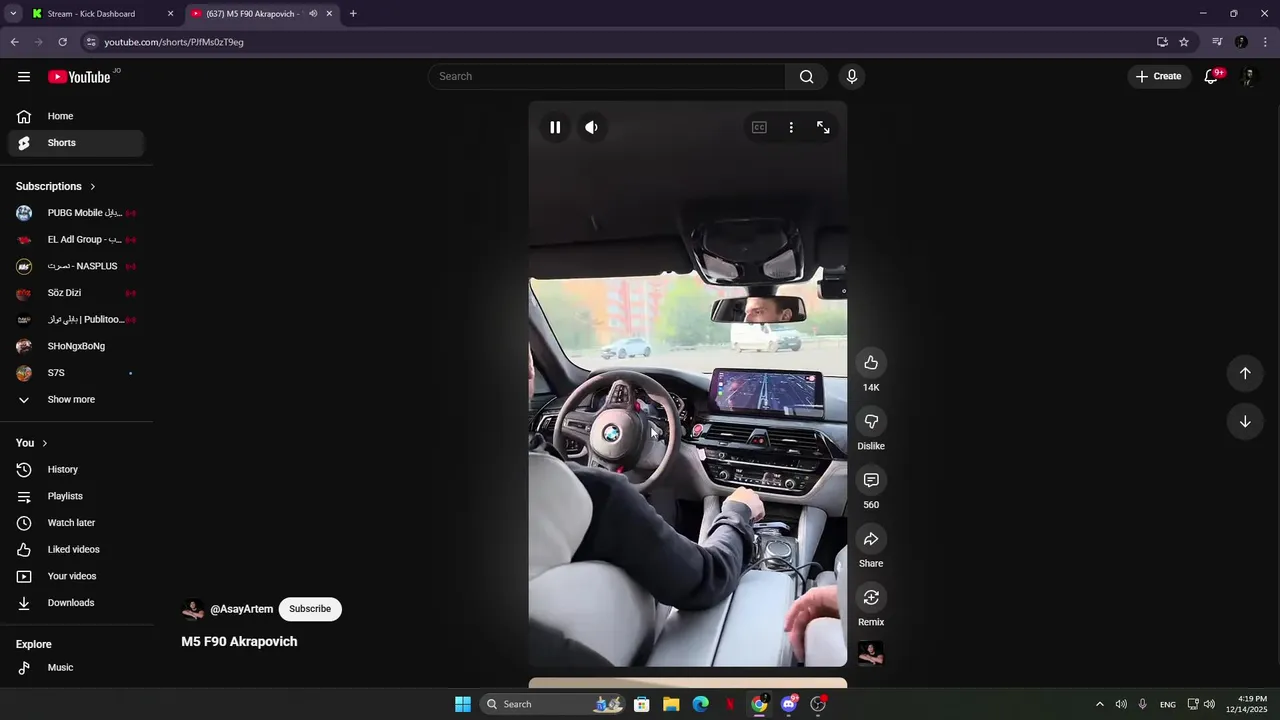This screenshot has height=720, width=1280.
Task: Open PUBG Mobile subscription channel
Action: (76, 213)
